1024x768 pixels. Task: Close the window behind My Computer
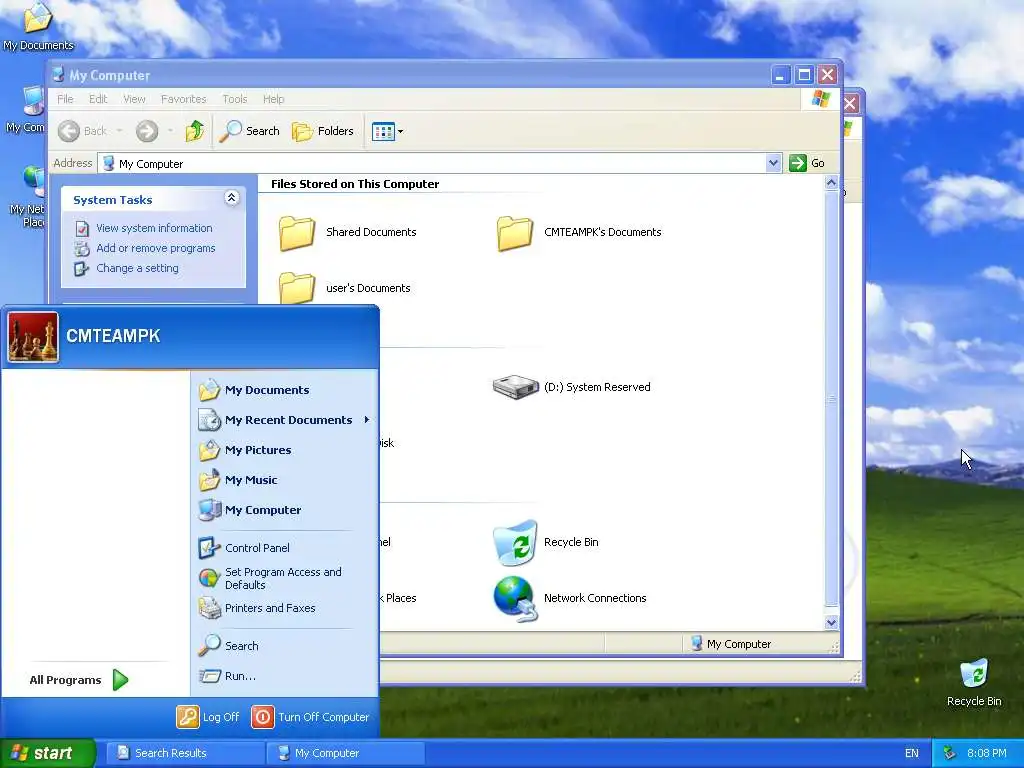pos(851,103)
